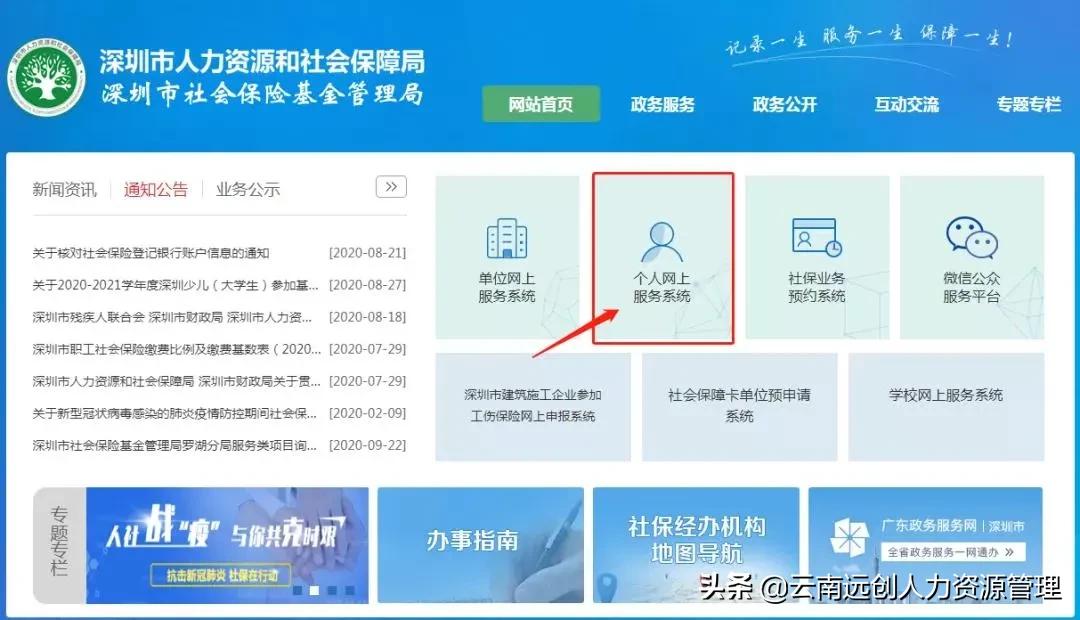The width and height of the screenshot is (1080, 620).
Task: Expand more notices with the >> arrow
Action: tap(392, 187)
